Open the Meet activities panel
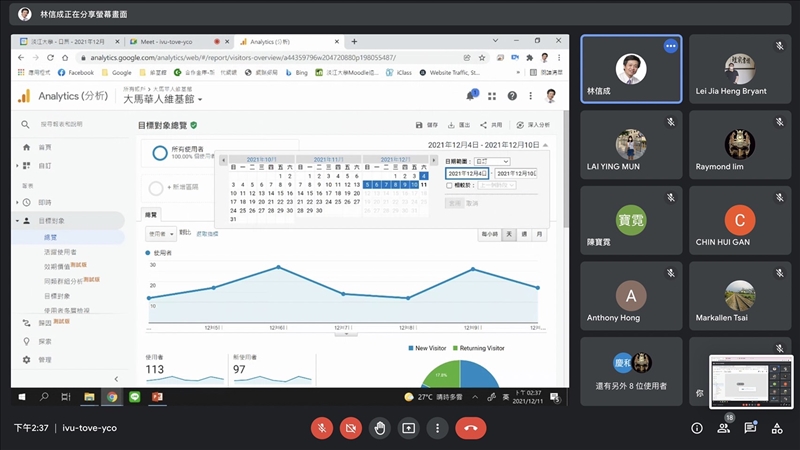 point(776,428)
